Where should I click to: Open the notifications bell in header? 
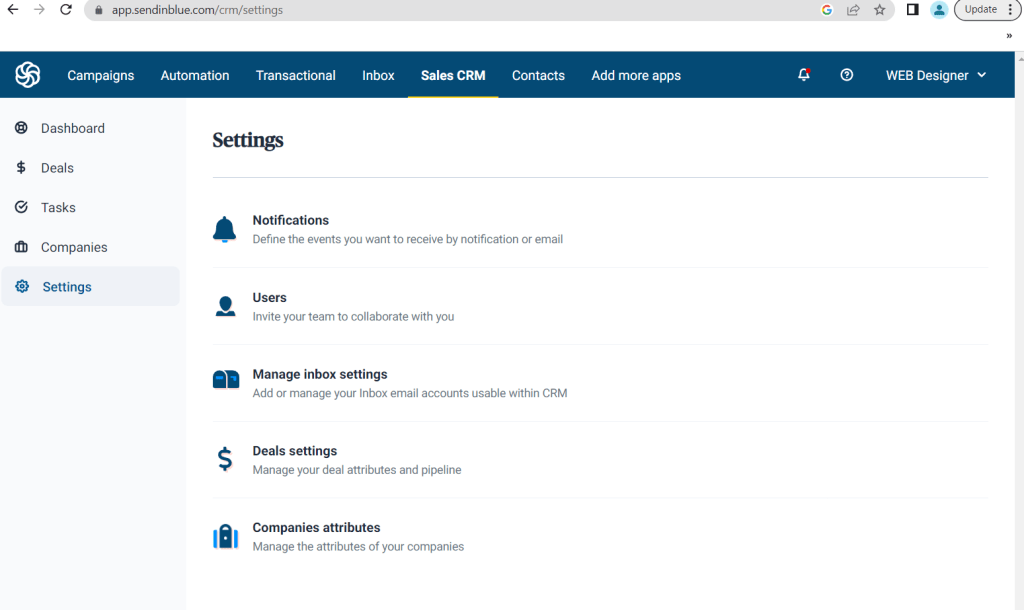pyautogui.click(x=804, y=75)
